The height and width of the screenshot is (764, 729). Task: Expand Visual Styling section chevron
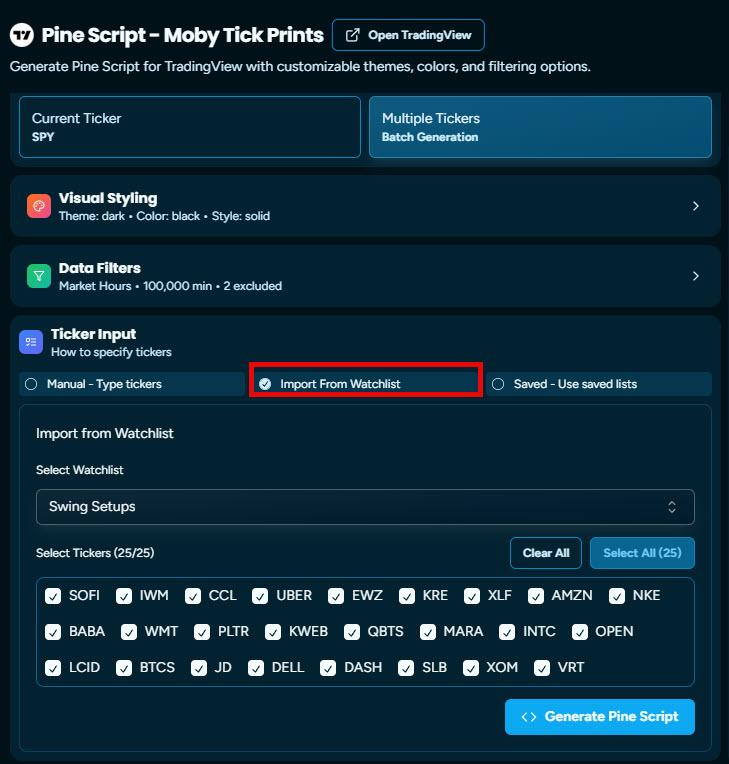click(696, 206)
